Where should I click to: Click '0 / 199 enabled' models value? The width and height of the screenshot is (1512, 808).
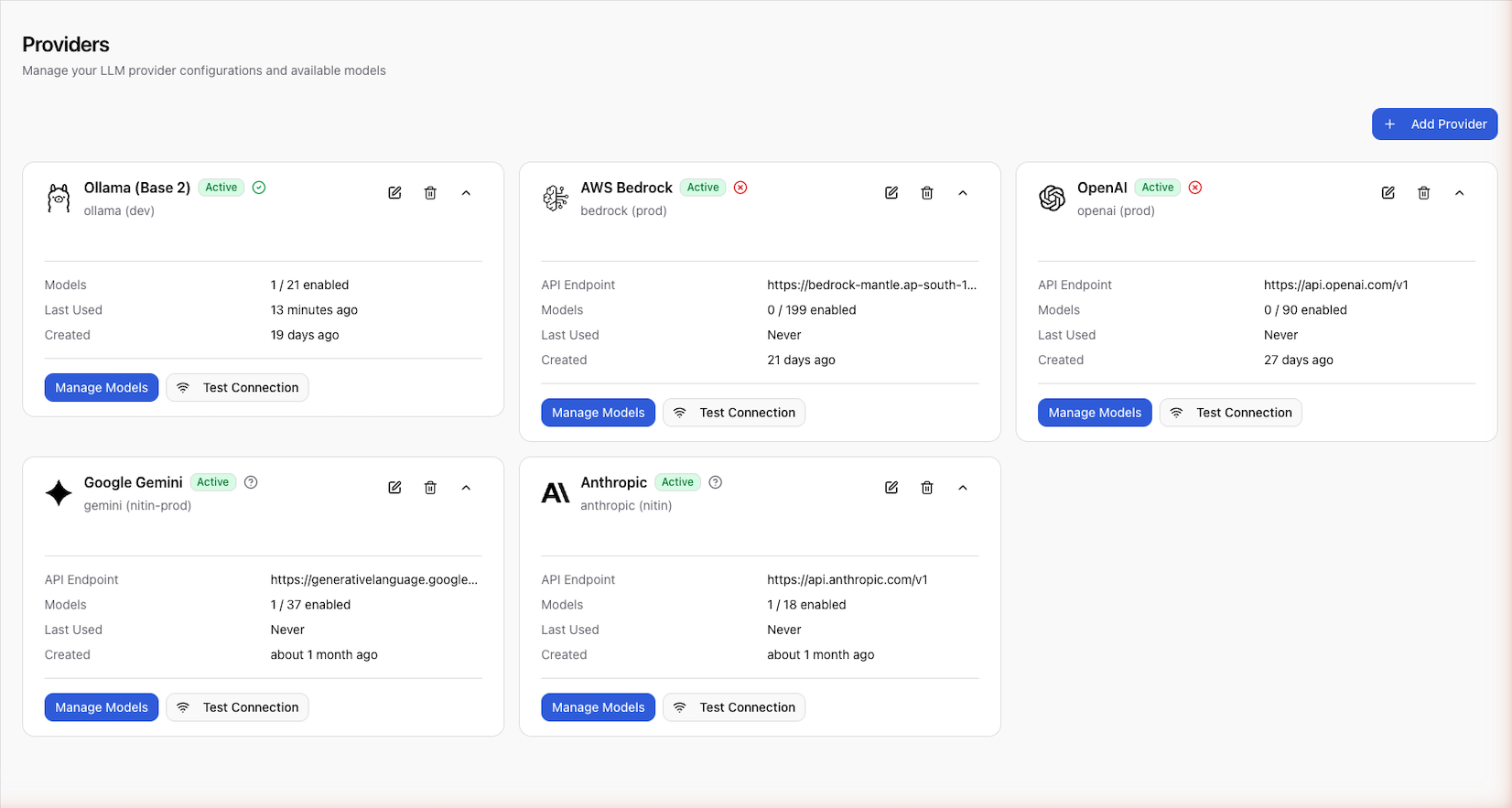812,310
